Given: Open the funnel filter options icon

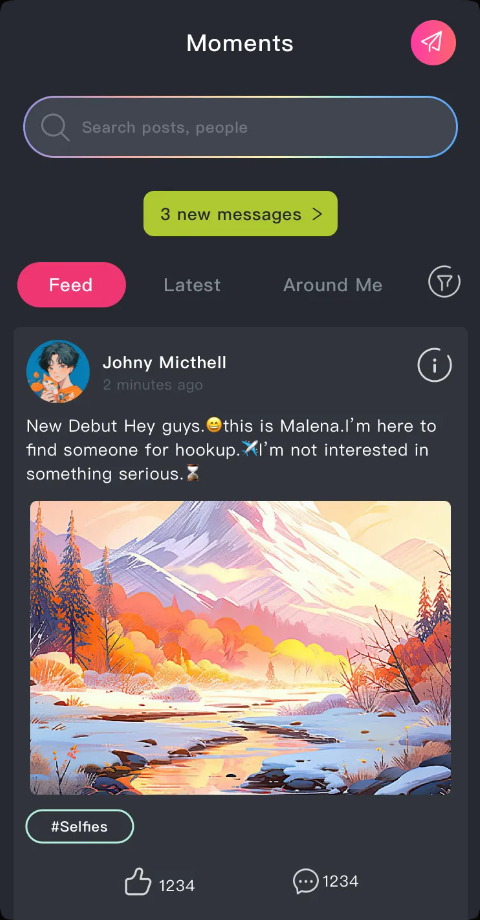Looking at the screenshot, I should (x=444, y=282).
